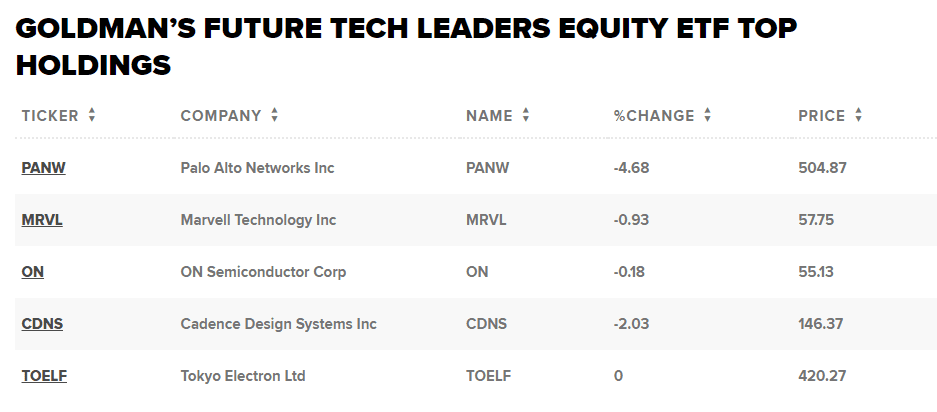The height and width of the screenshot is (412, 937).
Task: Open the MRVL ticker link
Action: click(42, 220)
